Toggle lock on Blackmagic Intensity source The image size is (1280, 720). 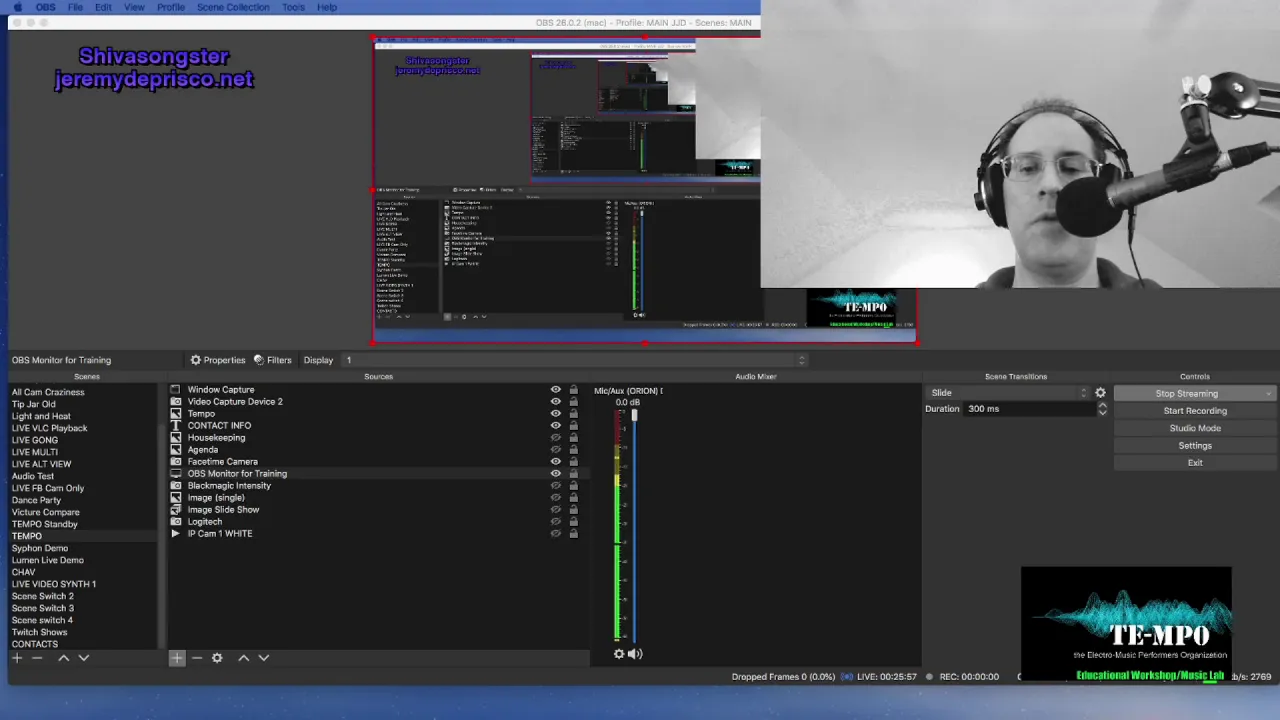(x=573, y=486)
